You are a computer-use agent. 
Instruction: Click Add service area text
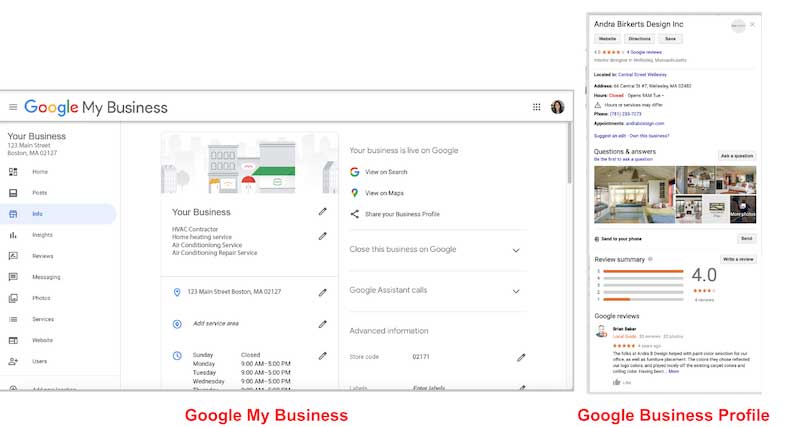click(216, 324)
